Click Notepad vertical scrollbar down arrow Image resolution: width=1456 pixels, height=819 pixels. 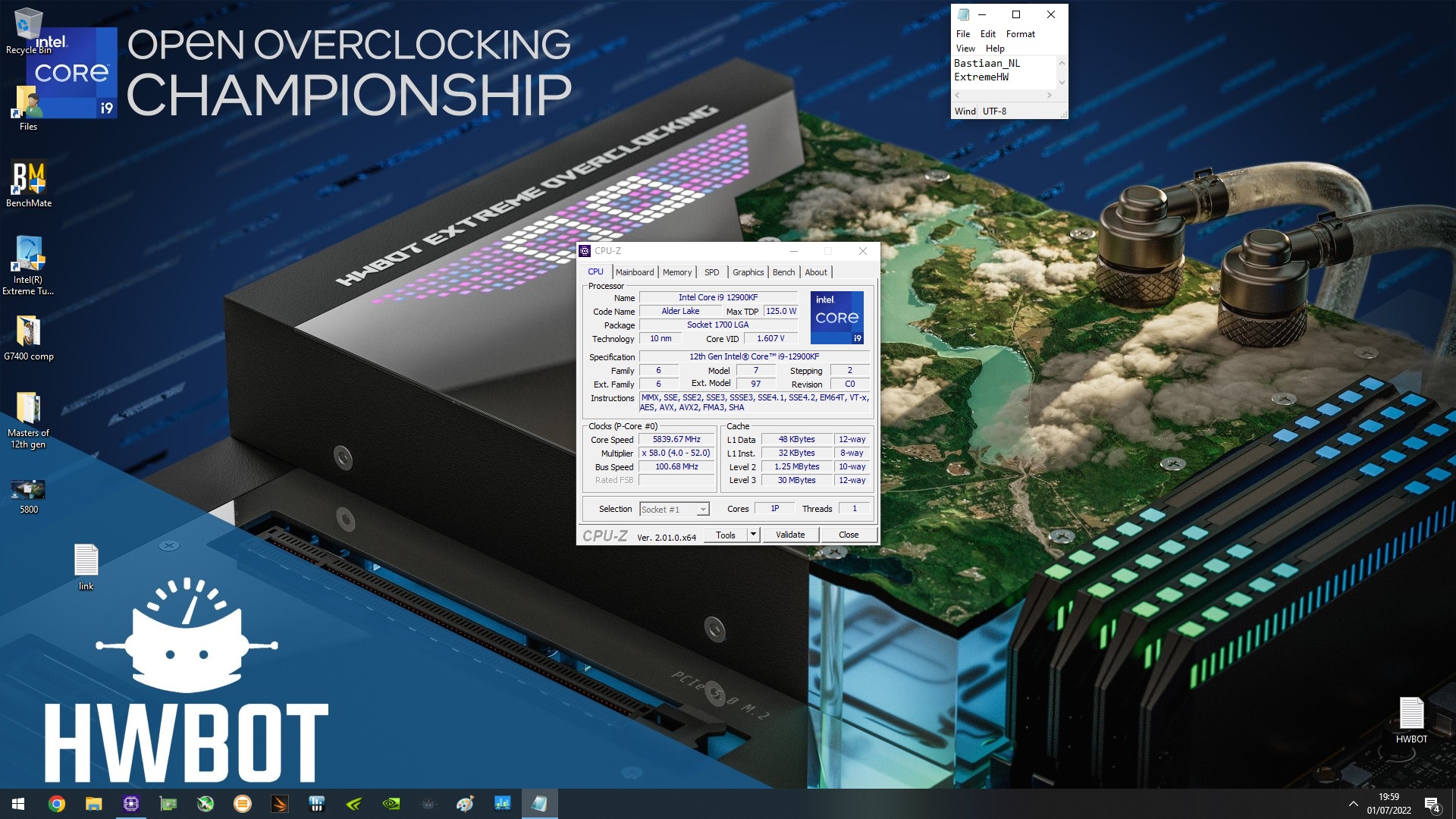click(1062, 83)
